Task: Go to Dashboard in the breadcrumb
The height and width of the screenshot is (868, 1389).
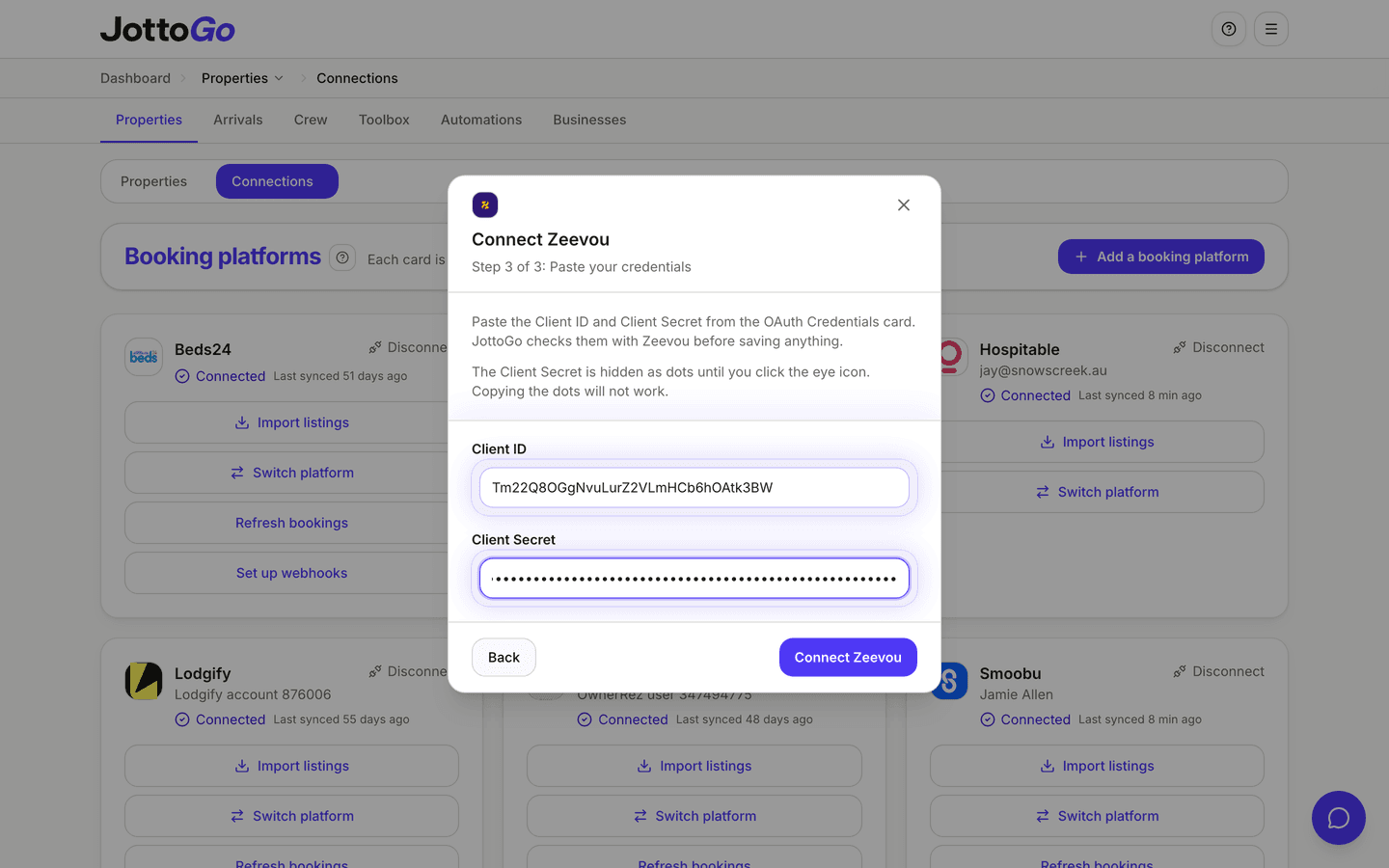Action: tap(135, 78)
